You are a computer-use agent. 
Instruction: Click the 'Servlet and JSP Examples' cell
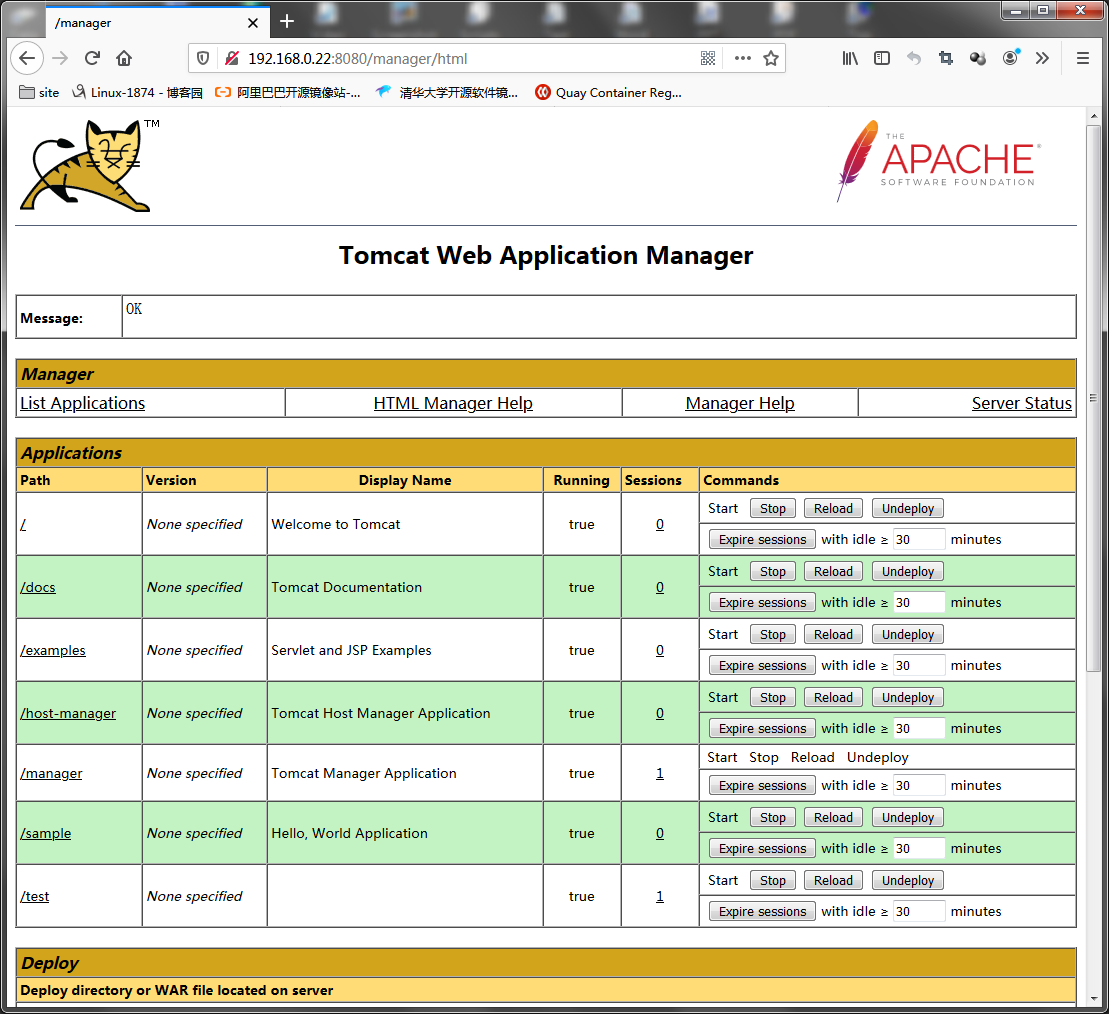pyautogui.click(x=405, y=650)
